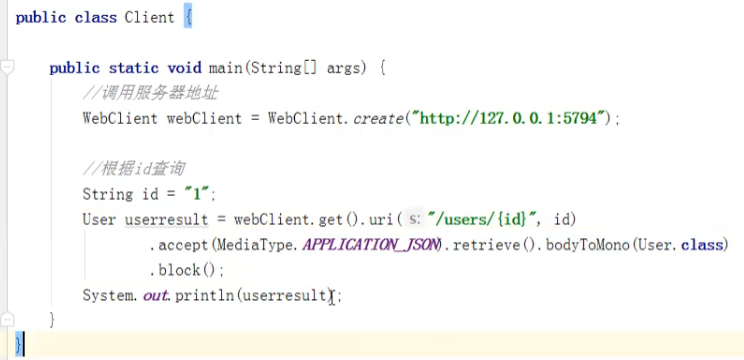
Task: Click the class name Client
Action: pyautogui.click(x=149, y=18)
